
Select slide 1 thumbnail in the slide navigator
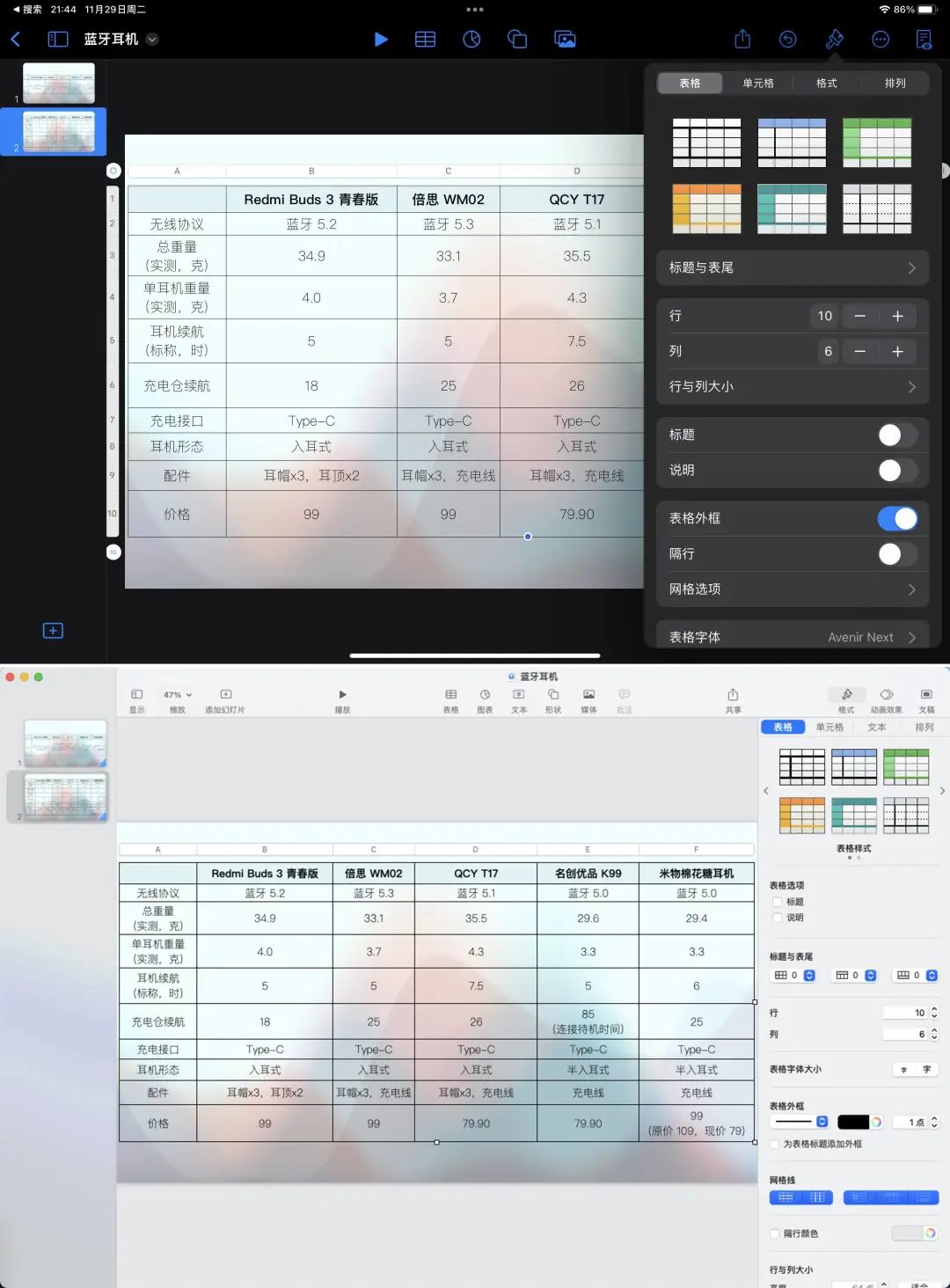[58, 82]
